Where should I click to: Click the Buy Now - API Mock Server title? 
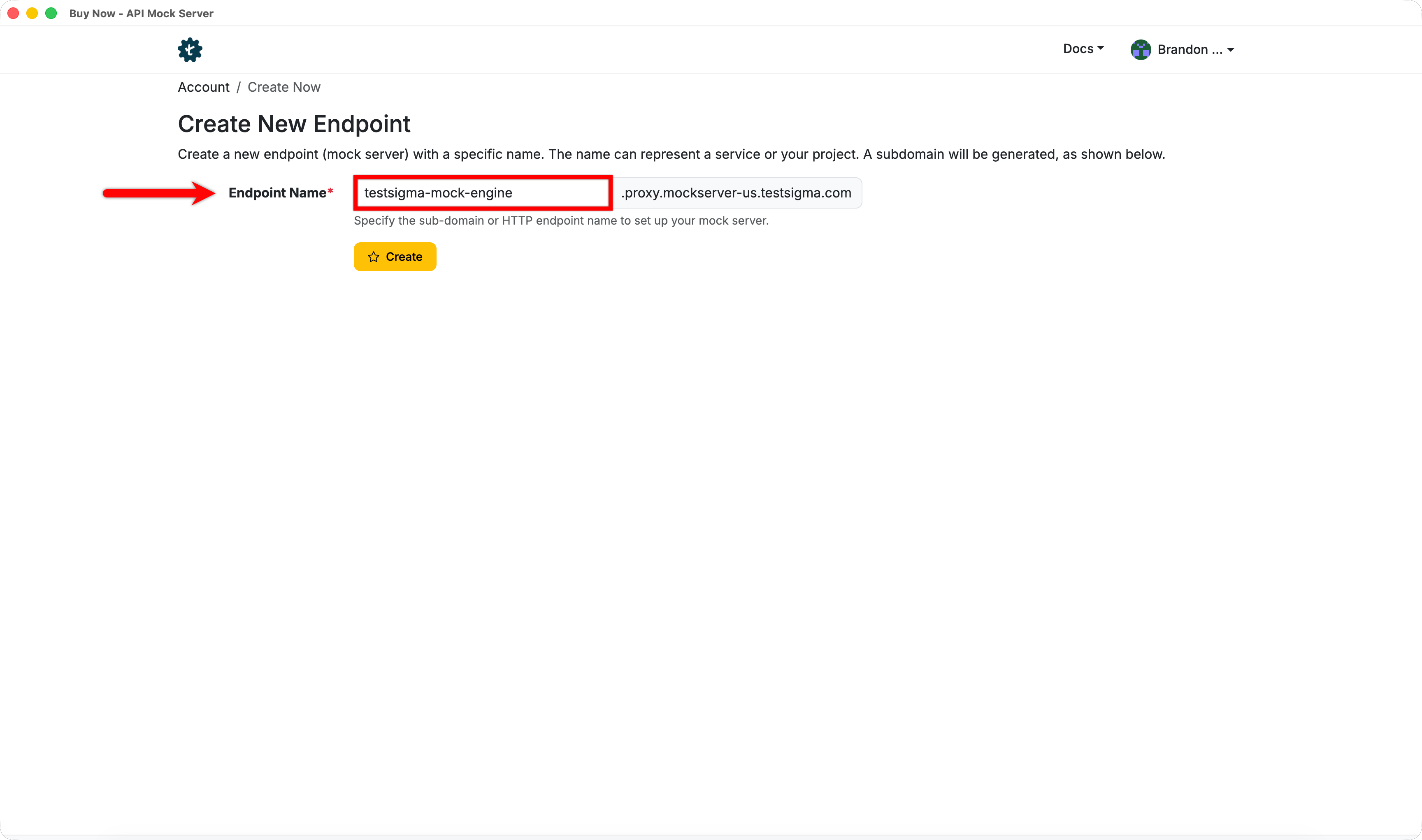(x=141, y=13)
